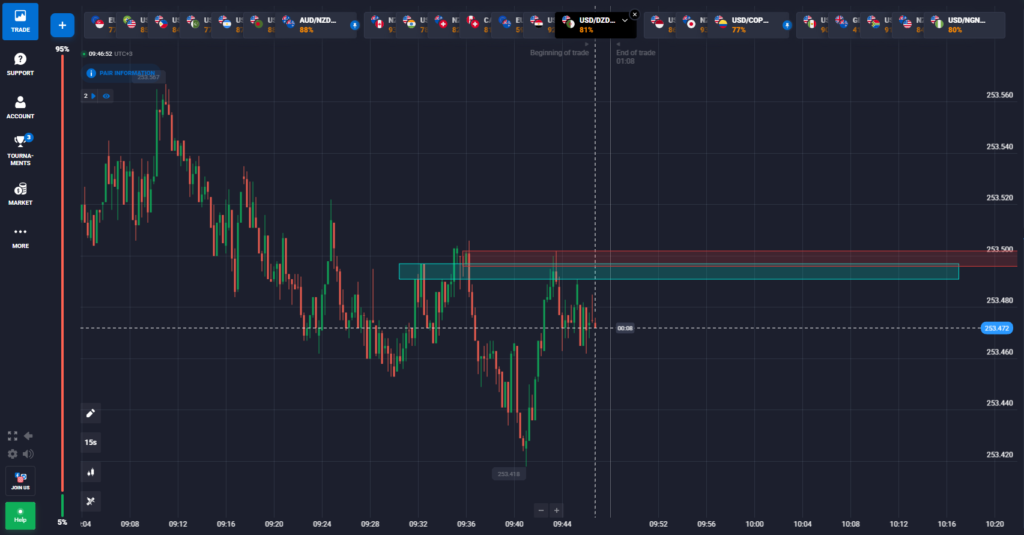Open the candlestick chart type selector
1024x535 pixels.
click(x=91, y=471)
